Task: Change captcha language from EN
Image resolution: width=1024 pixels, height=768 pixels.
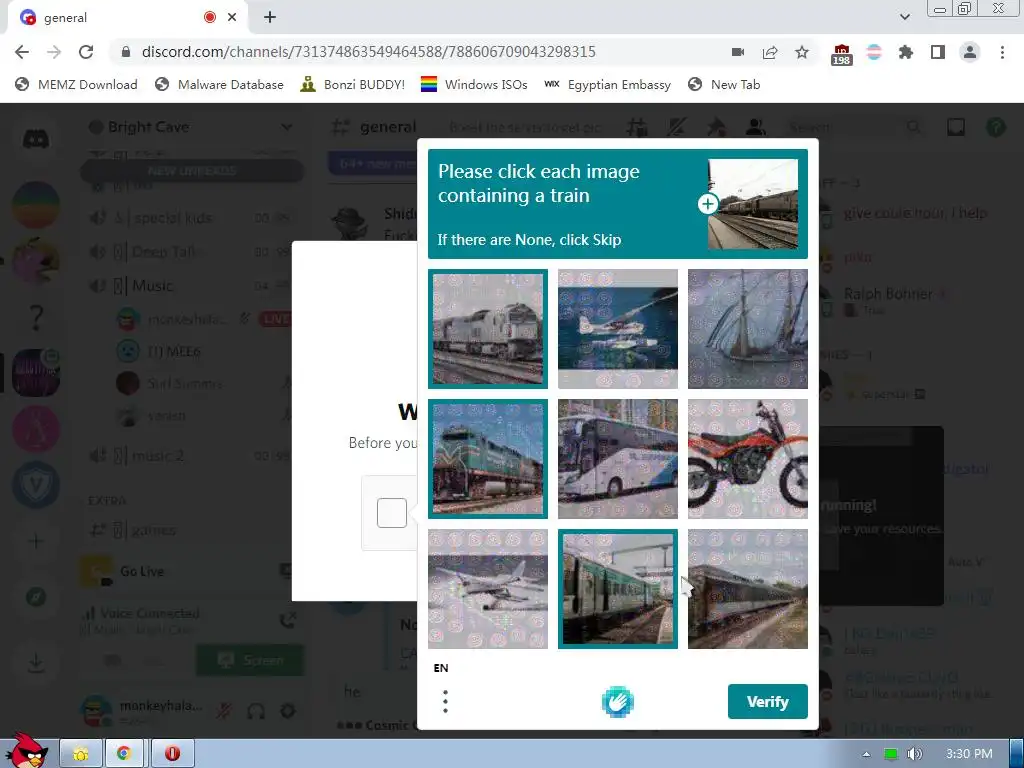Action: coord(441,667)
